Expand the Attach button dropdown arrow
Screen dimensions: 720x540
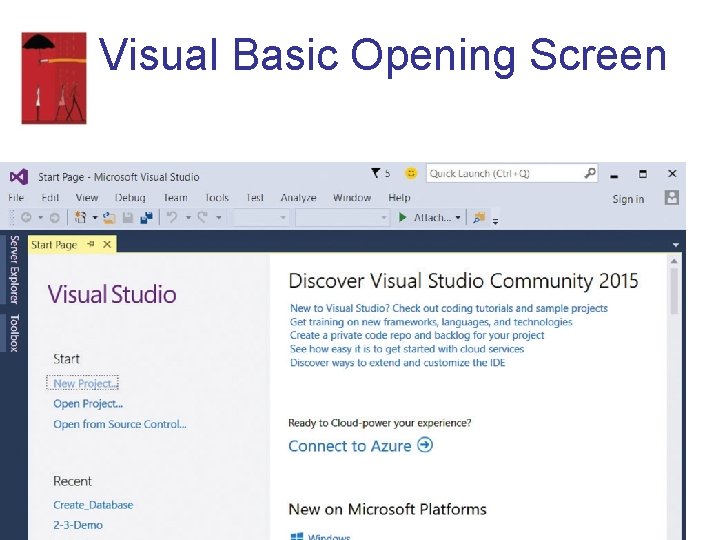tap(458, 218)
